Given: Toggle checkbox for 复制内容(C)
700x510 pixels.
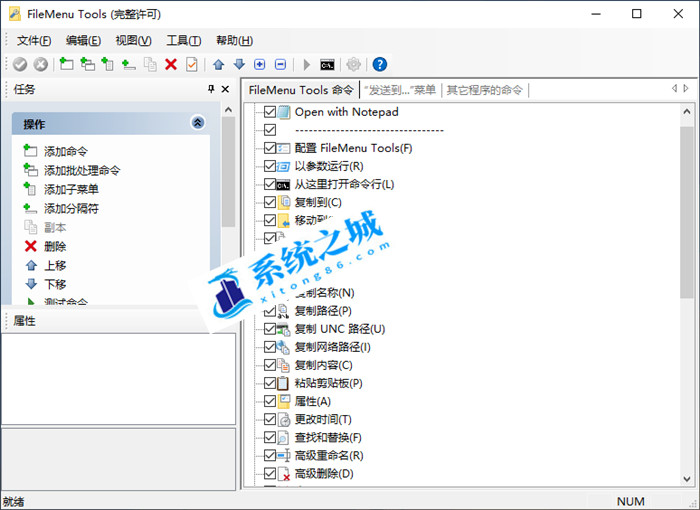Looking at the screenshot, I should click(x=270, y=365).
